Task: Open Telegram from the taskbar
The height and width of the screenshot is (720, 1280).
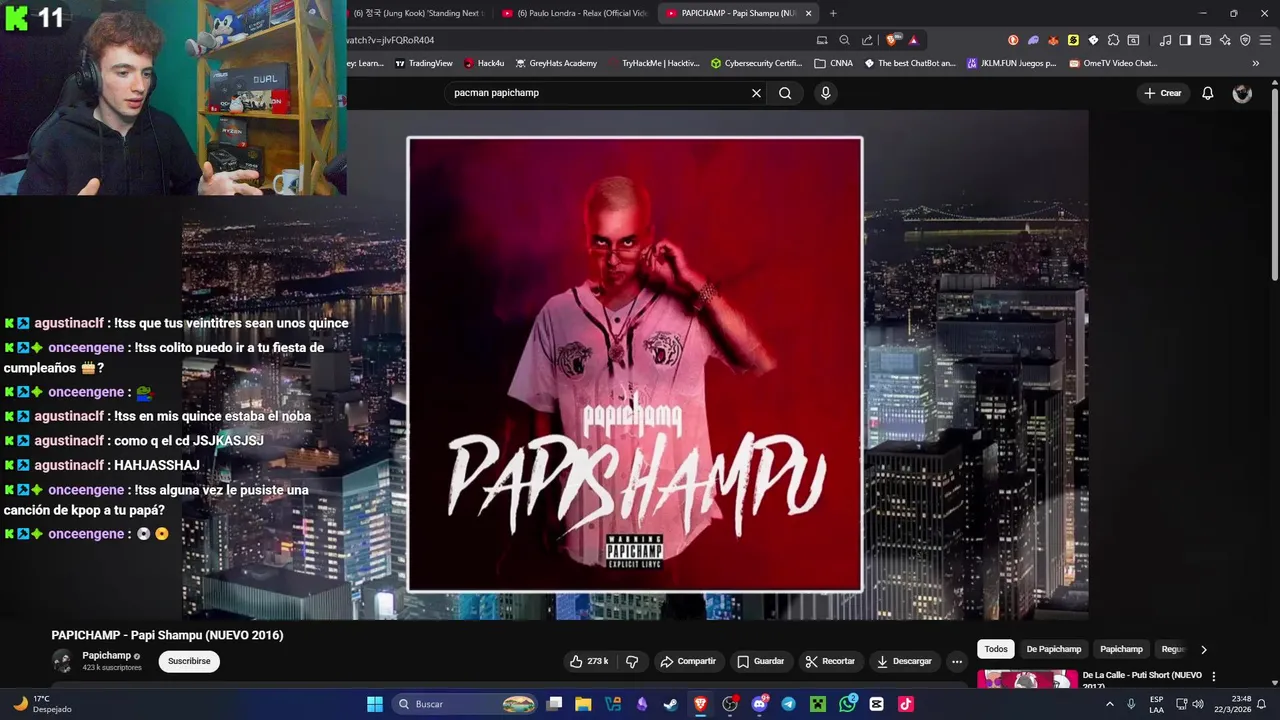Action: (x=788, y=704)
